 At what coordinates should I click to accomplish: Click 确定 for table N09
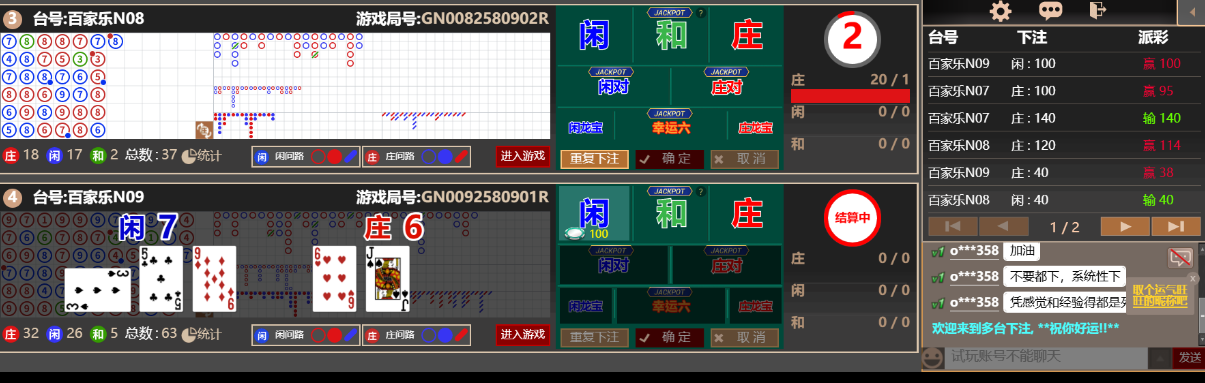coord(670,337)
